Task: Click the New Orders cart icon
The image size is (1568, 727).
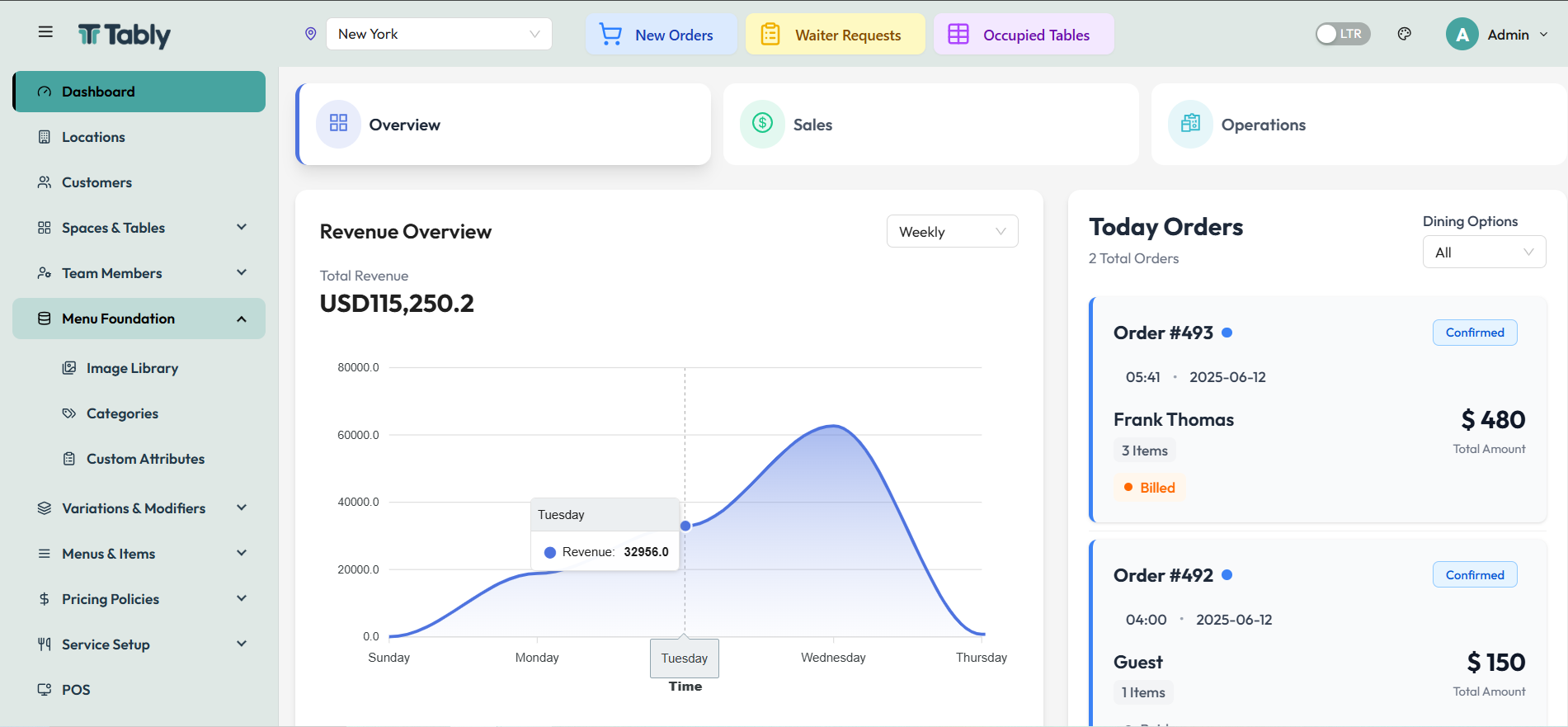Action: point(610,35)
